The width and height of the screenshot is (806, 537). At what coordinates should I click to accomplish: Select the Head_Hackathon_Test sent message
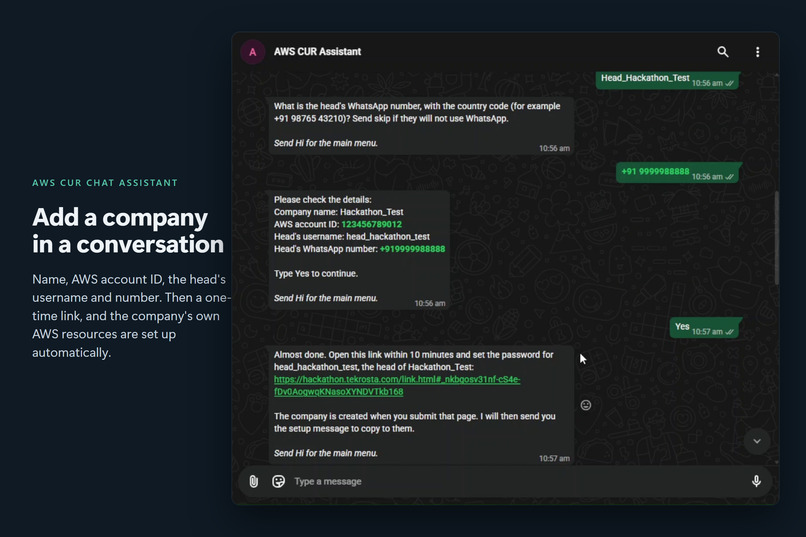point(668,80)
